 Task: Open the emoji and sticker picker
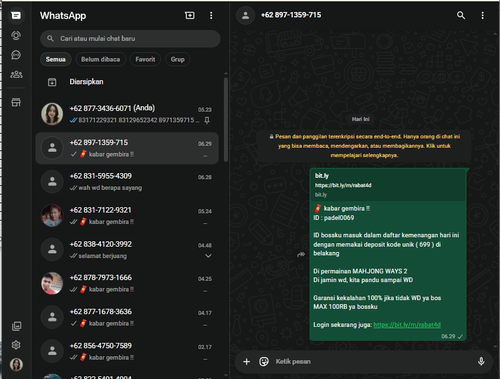pos(264,362)
